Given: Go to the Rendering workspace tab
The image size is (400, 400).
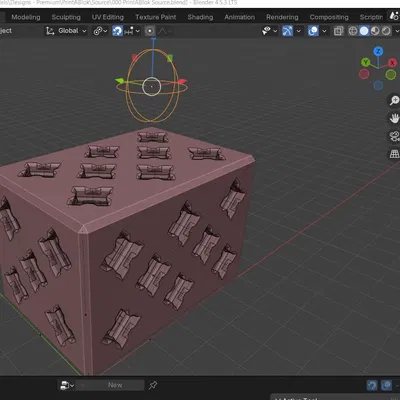Looking at the screenshot, I should pos(282,17).
